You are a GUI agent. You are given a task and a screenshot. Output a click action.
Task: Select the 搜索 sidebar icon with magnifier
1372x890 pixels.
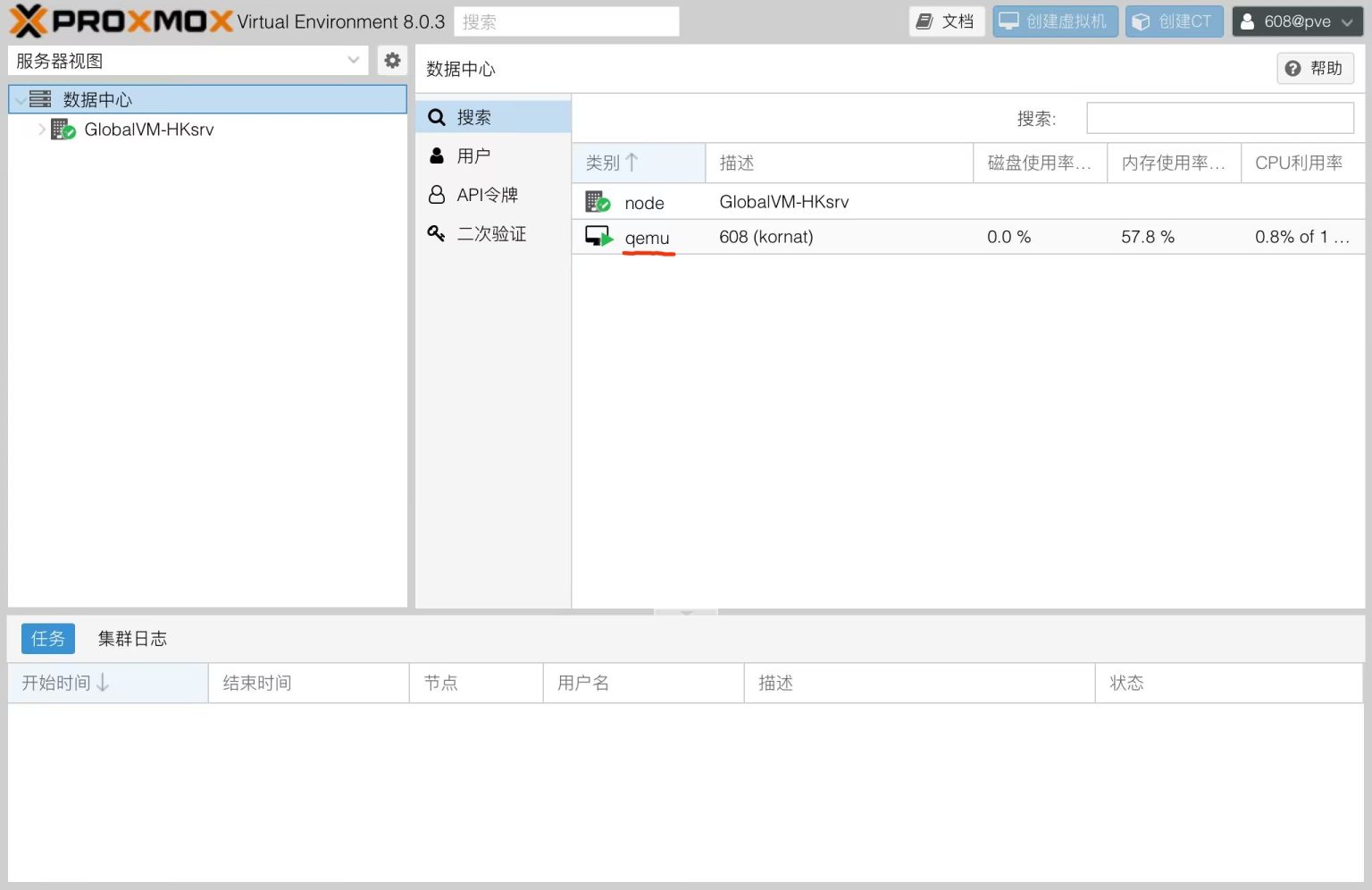(x=436, y=117)
